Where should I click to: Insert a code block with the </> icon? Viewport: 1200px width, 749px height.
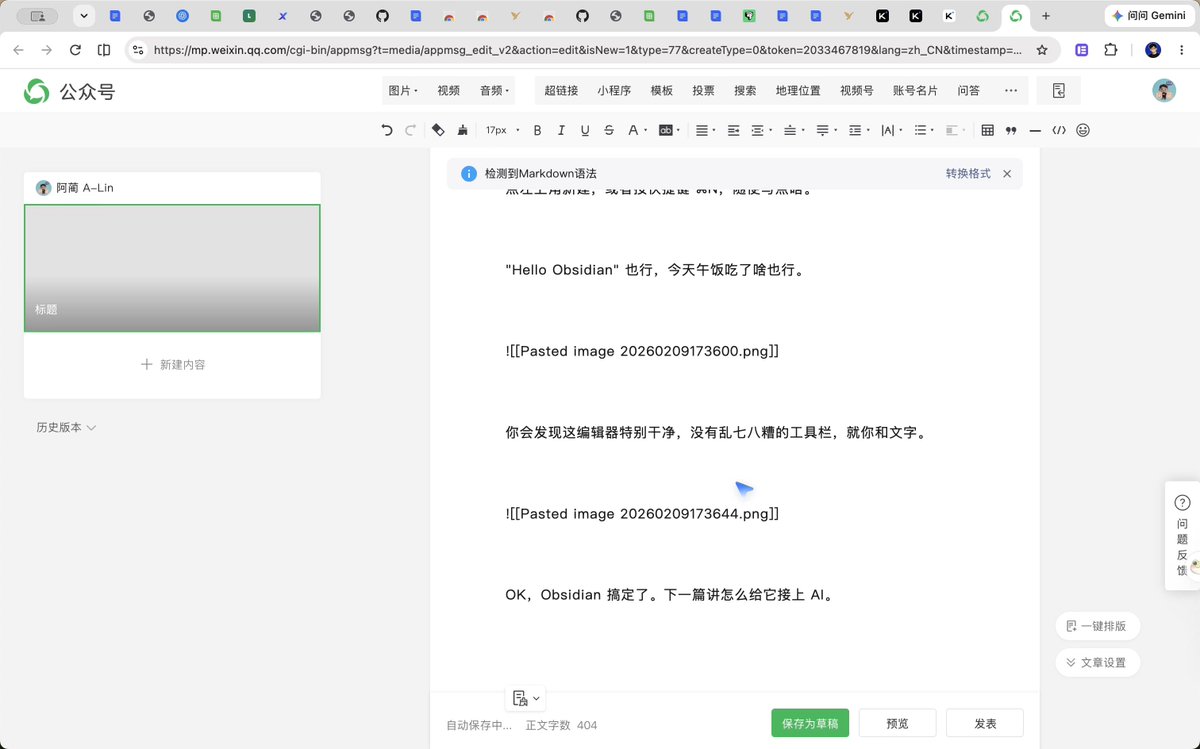pyautogui.click(x=1059, y=130)
